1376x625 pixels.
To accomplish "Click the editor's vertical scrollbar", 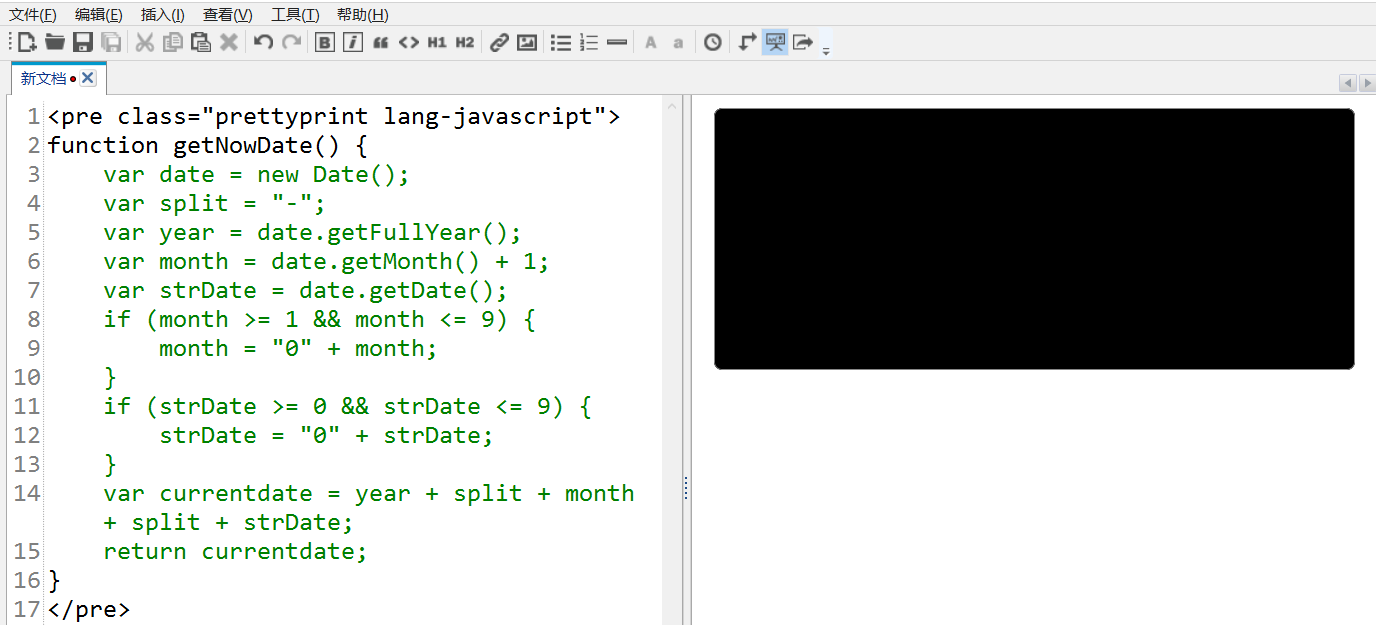I will point(671,360).
